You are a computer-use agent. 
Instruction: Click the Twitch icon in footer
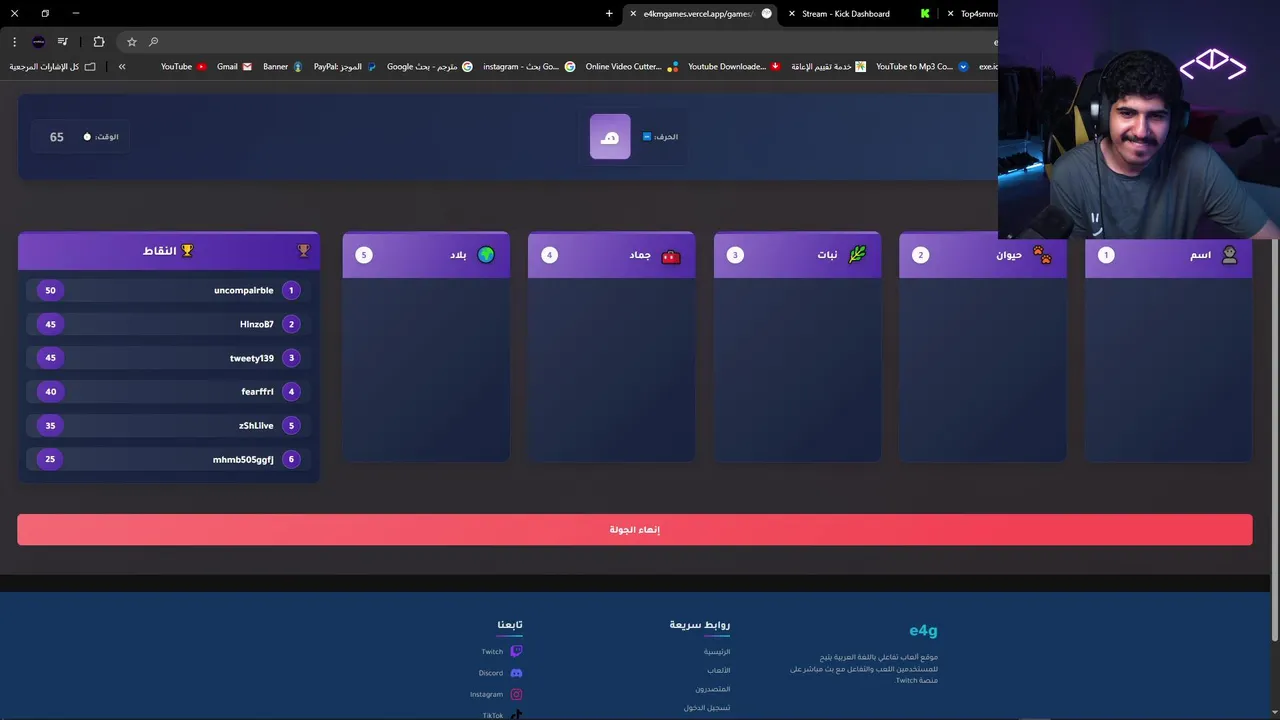[x=516, y=652]
